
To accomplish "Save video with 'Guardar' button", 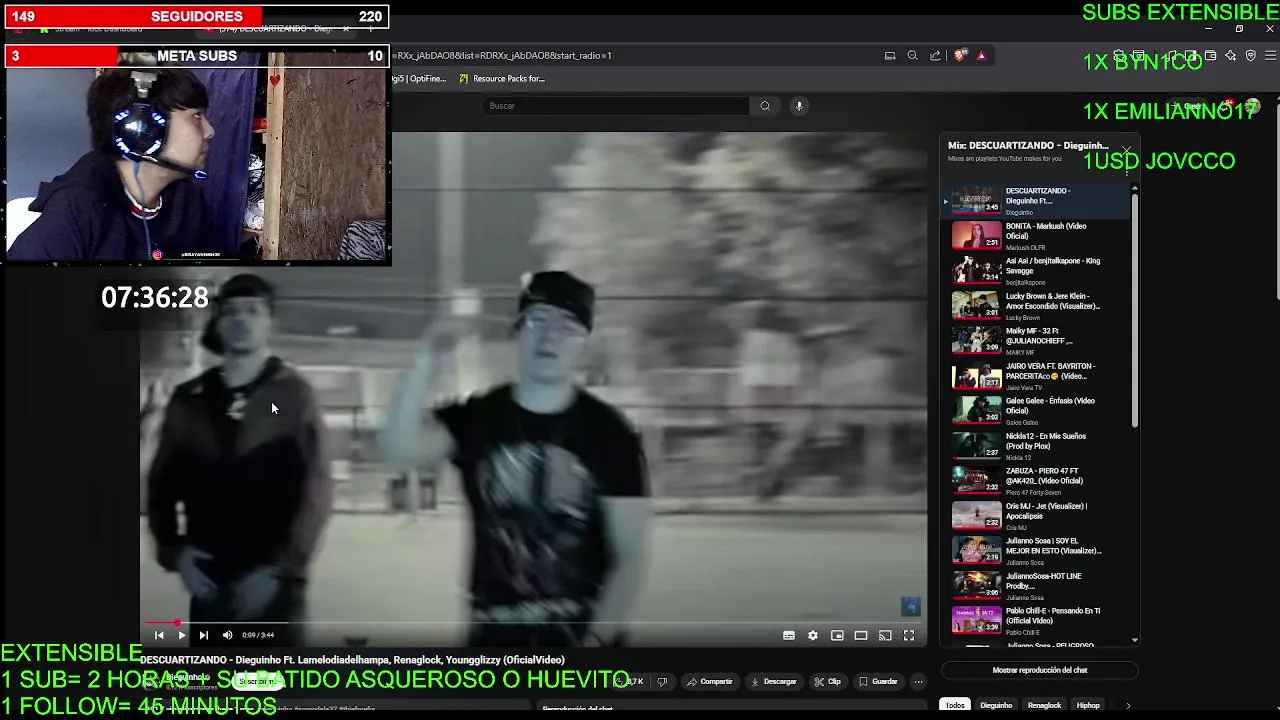I will point(878,682).
